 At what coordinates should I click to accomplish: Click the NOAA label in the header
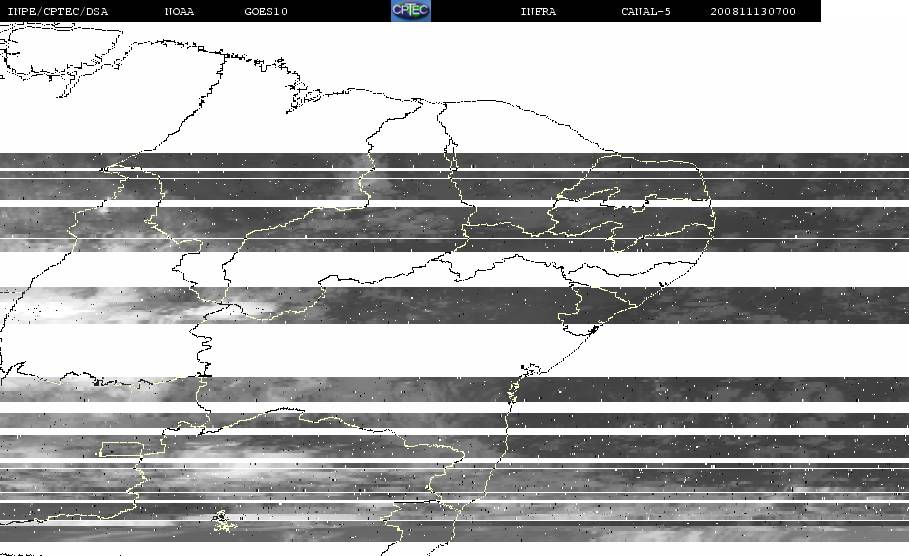[179, 11]
